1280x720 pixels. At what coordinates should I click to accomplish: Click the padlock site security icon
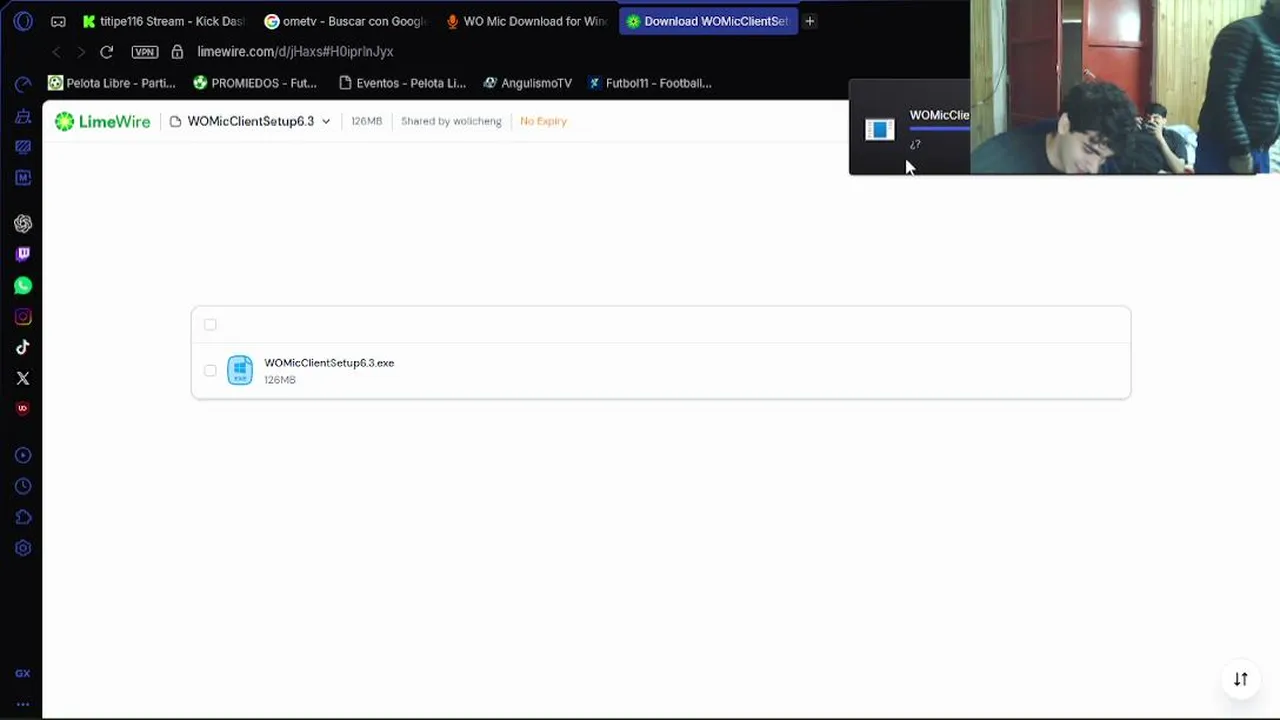pos(177,52)
